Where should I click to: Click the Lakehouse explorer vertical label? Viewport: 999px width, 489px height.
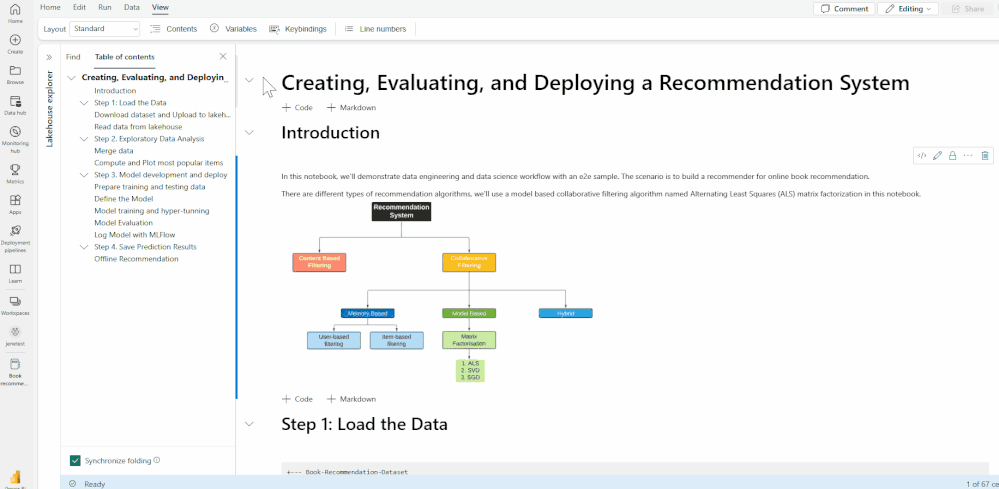tap(50, 109)
